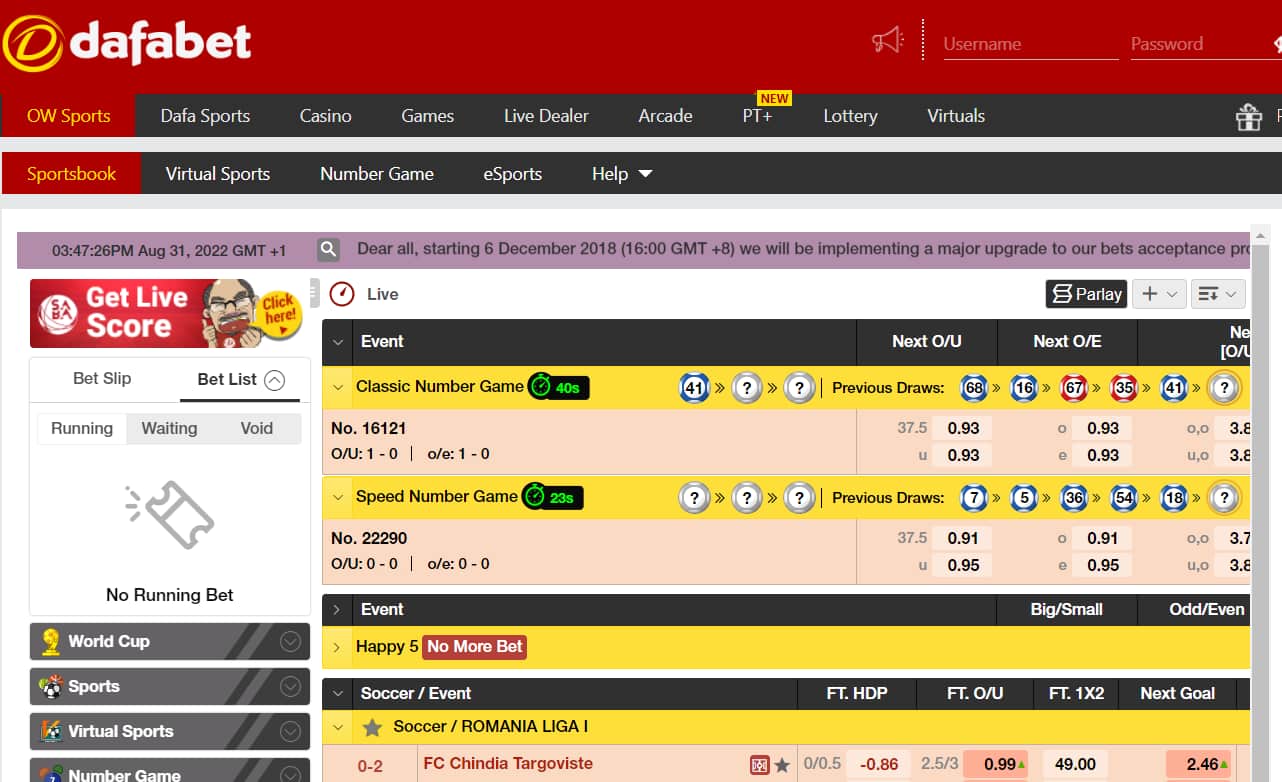The width and height of the screenshot is (1282, 782).
Task: Click previous draw ball 16
Action: point(1024,387)
